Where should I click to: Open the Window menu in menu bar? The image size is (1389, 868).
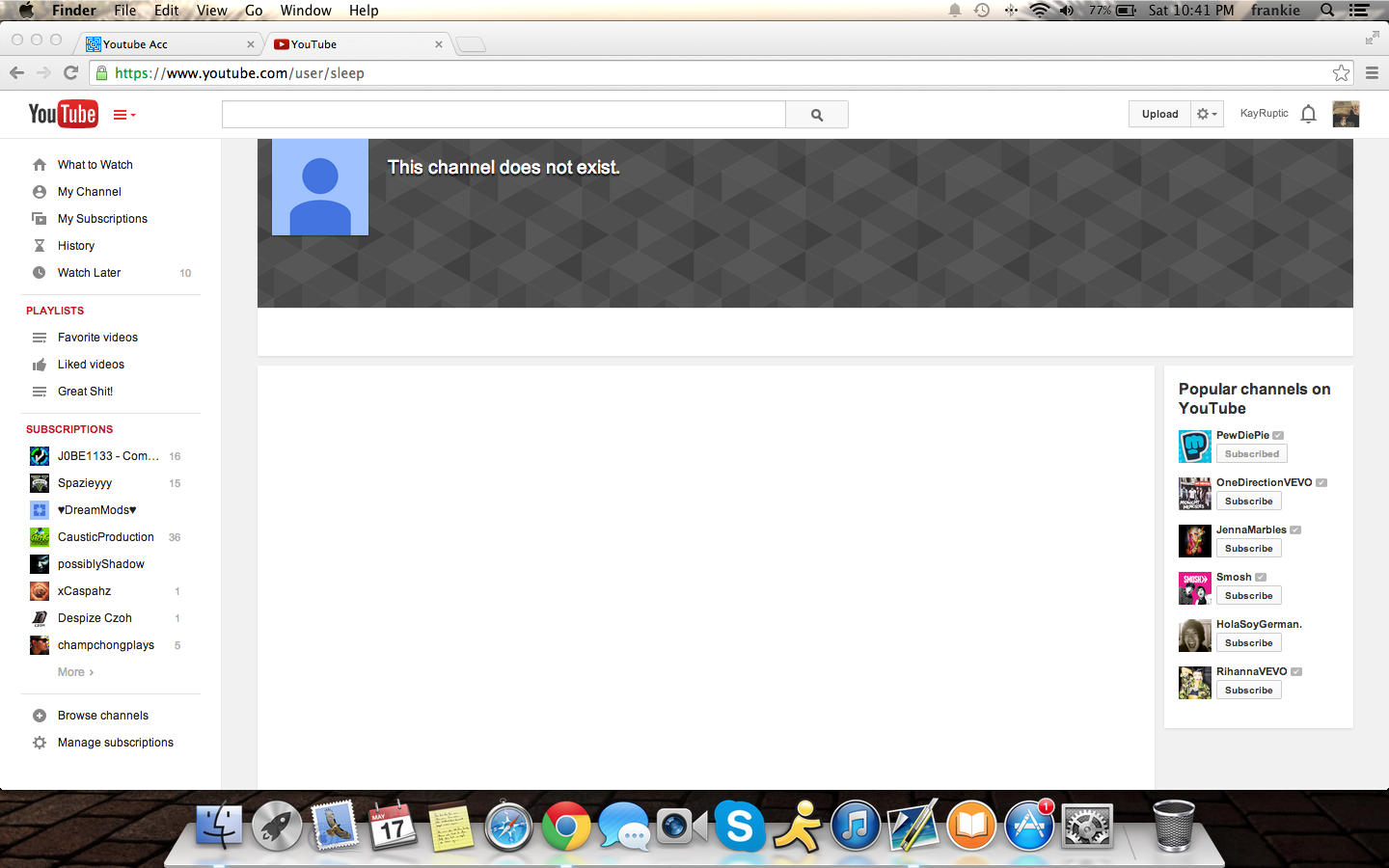306,11
